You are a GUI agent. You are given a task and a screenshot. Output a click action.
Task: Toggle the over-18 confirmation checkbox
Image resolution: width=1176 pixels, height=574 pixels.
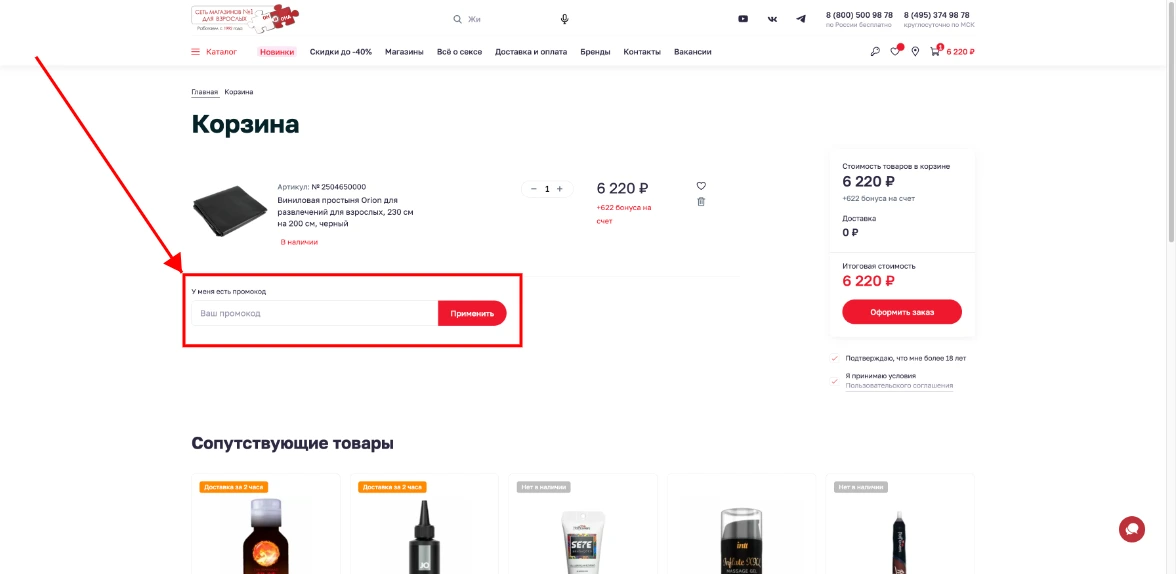(x=835, y=358)
